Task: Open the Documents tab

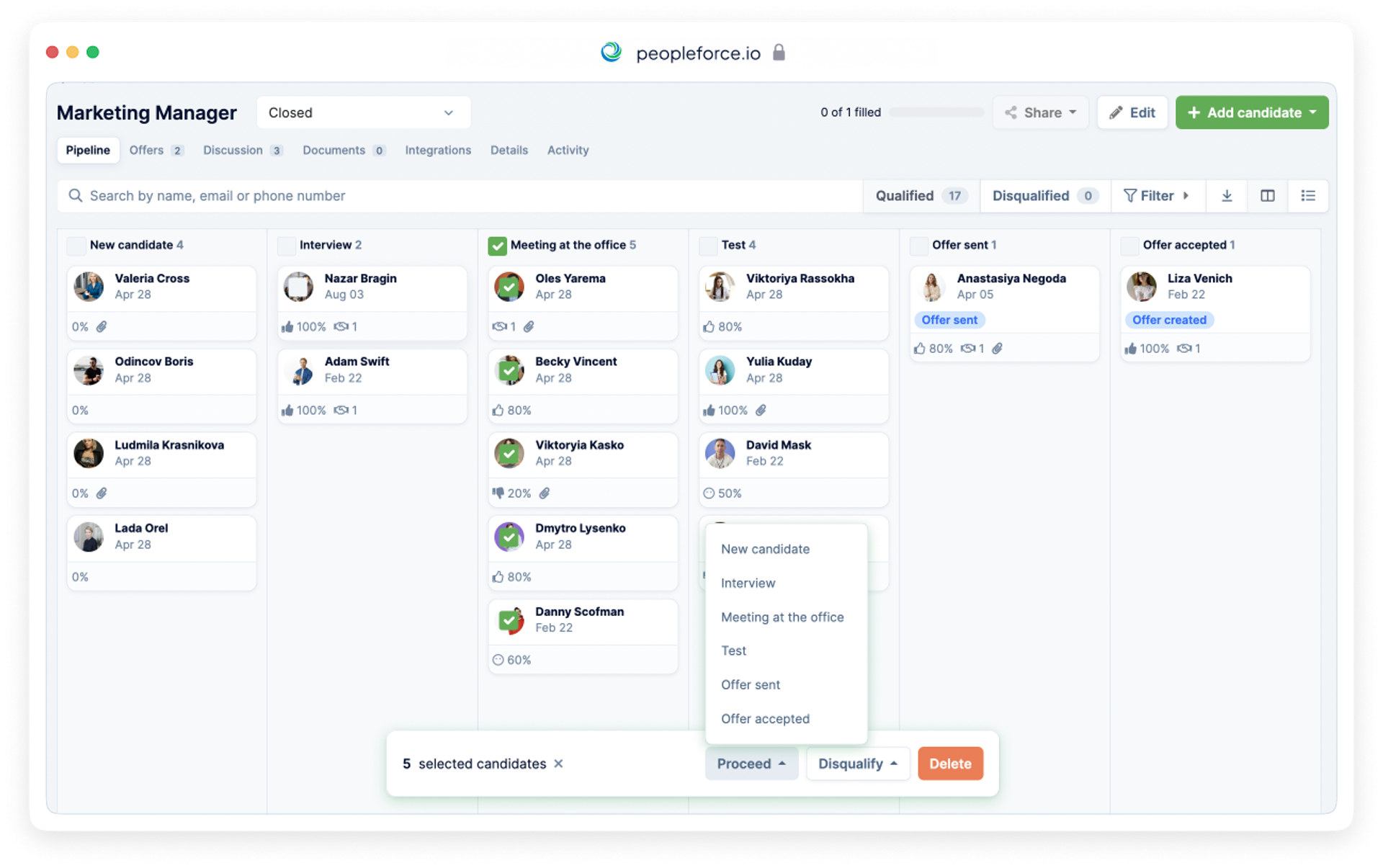Action: (x=344, y=151)
